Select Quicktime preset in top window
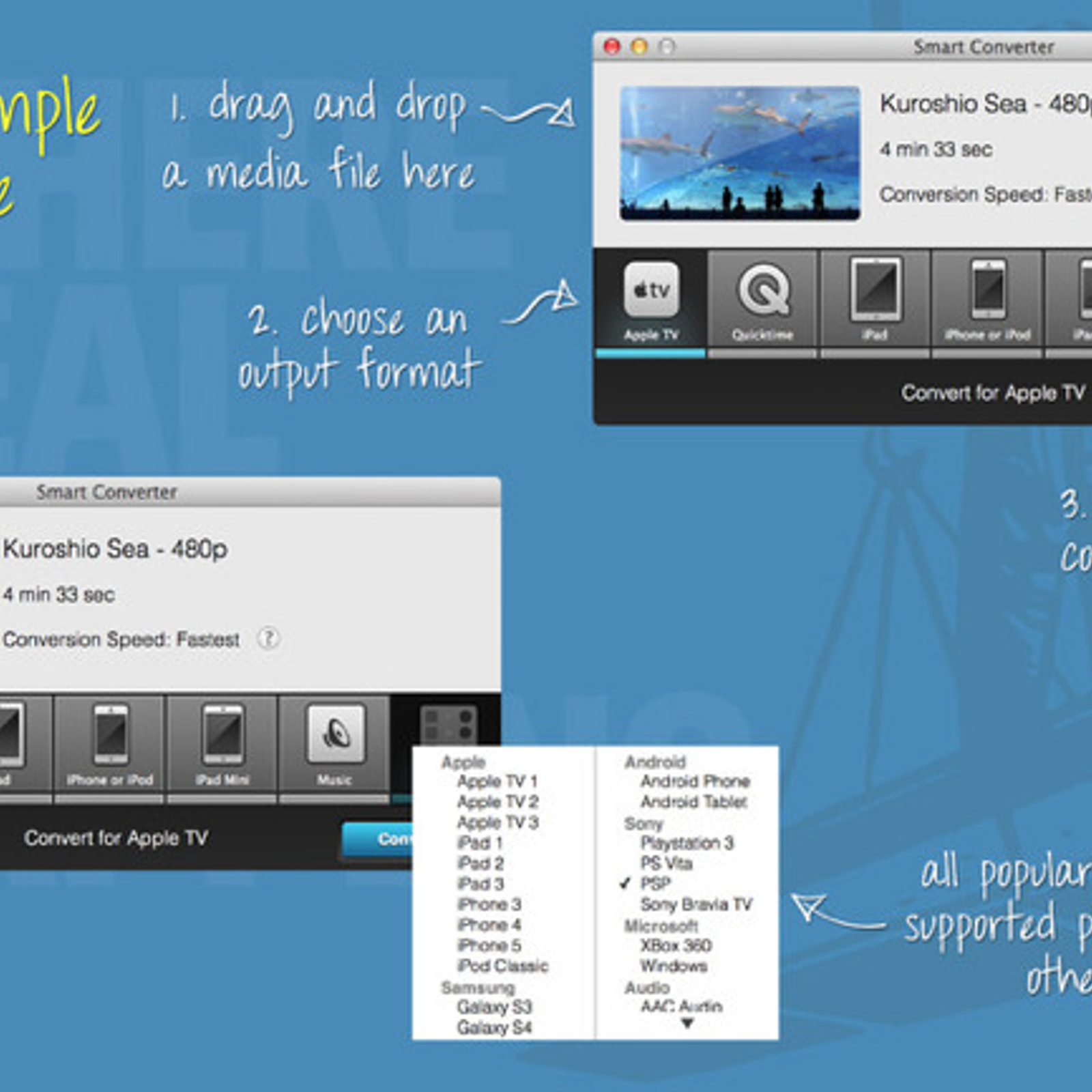 click(x=762, y=302)
